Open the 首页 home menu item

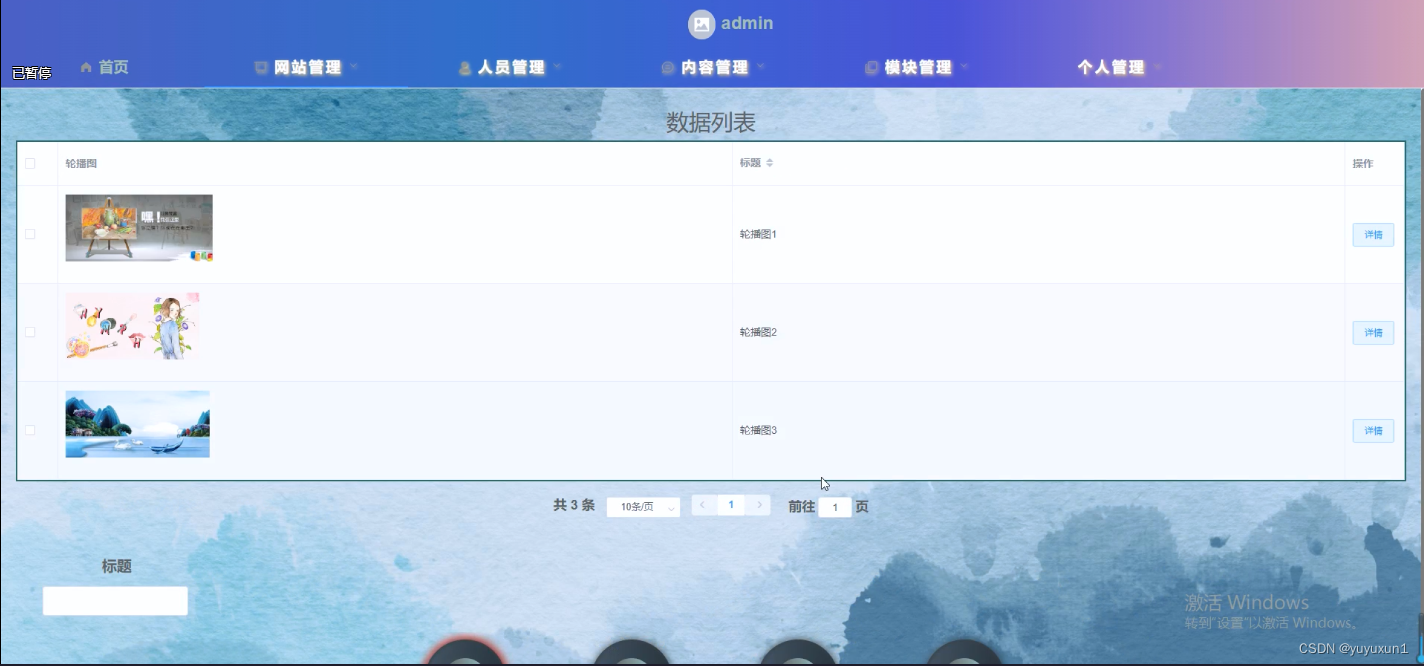coord(104,67)
